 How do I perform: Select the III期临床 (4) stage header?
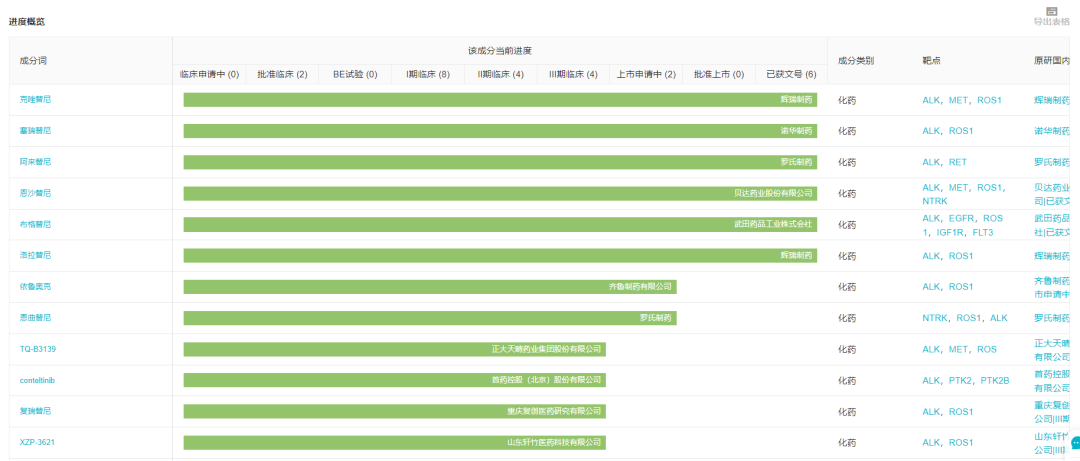coord(573,74)
